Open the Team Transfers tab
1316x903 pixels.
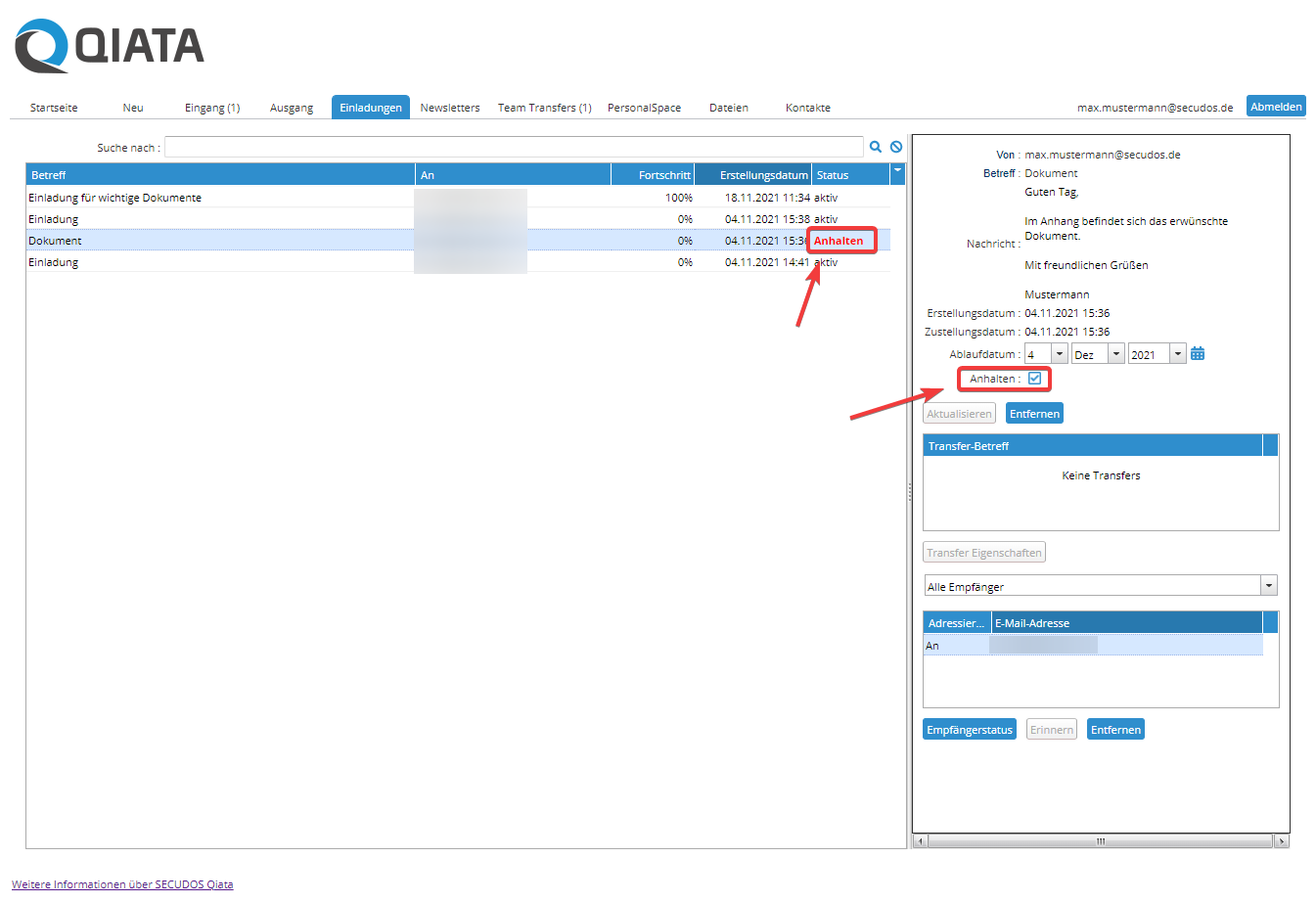544,108
